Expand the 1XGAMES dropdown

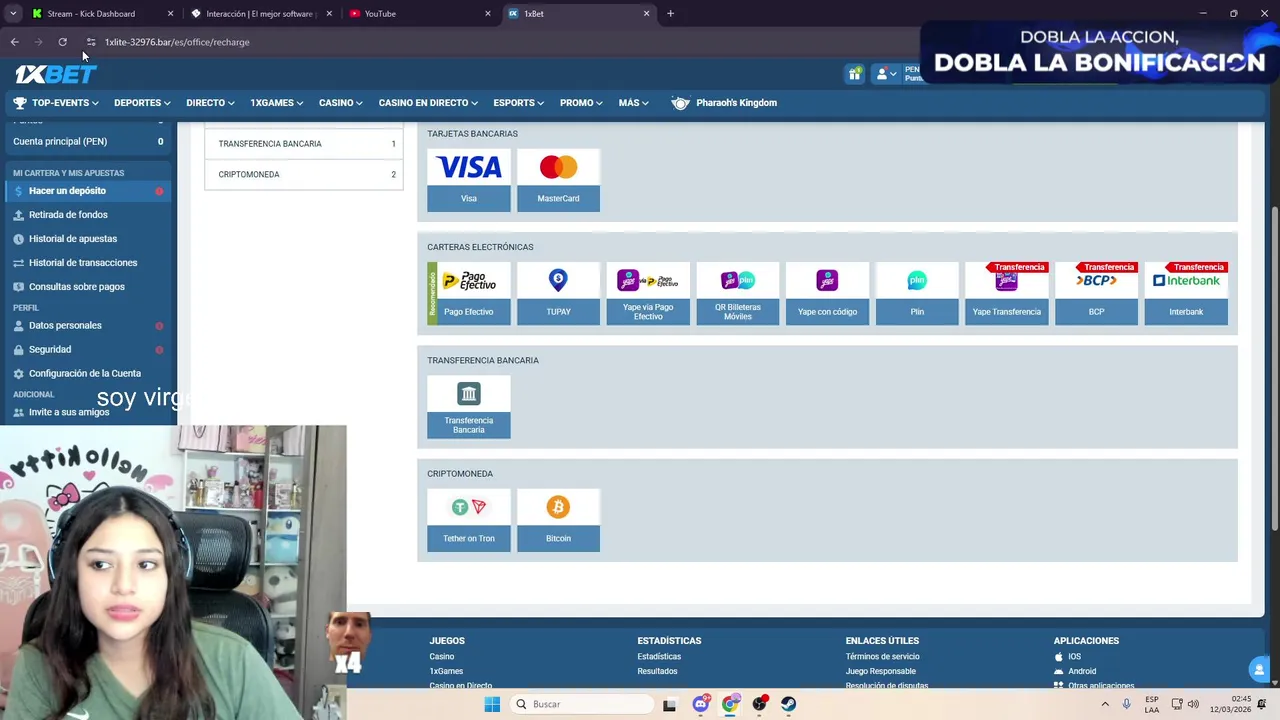click(x=277, y=103)
